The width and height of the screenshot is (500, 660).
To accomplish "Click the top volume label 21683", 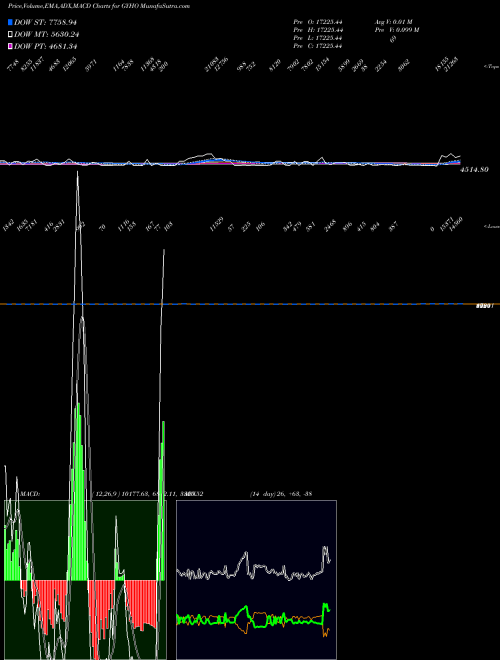I will (212, 64).
